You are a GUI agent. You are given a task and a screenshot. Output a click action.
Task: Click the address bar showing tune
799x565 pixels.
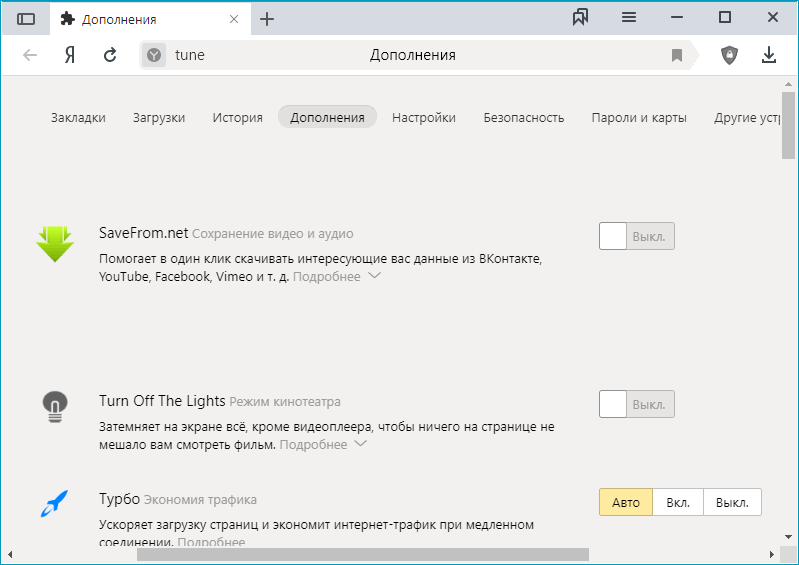(x=418, y=55)
